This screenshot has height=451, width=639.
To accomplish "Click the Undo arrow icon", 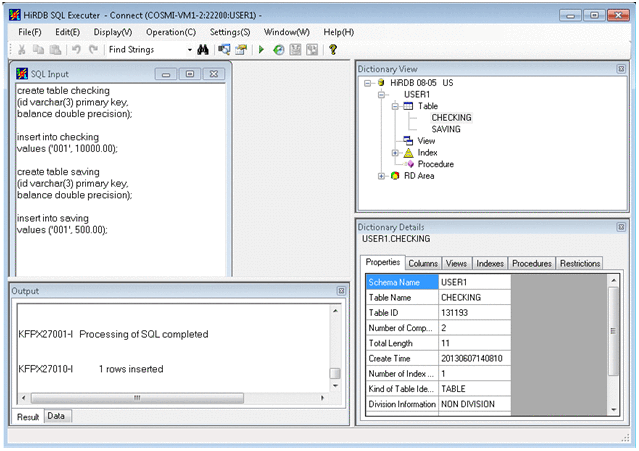I will pyautogui.click(x=76, y=49).
